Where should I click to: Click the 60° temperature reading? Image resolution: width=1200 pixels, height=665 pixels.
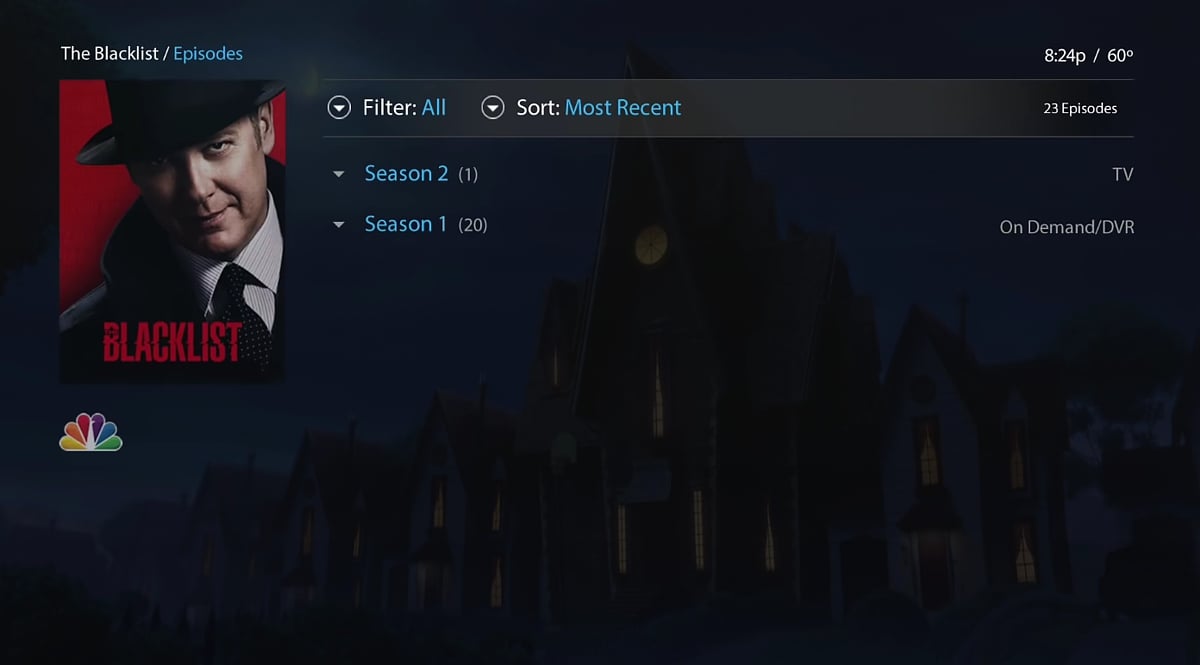coord(1121,56)
